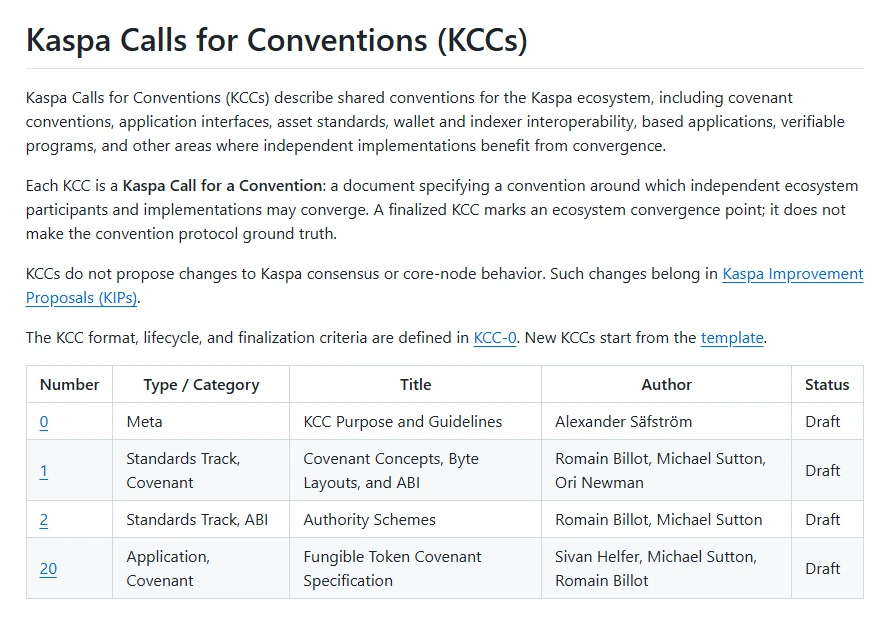This screenshot has width=891, height=640.
Task: Open the KCC-0 link
Action: pyautogui.click(x=495, y=338)
